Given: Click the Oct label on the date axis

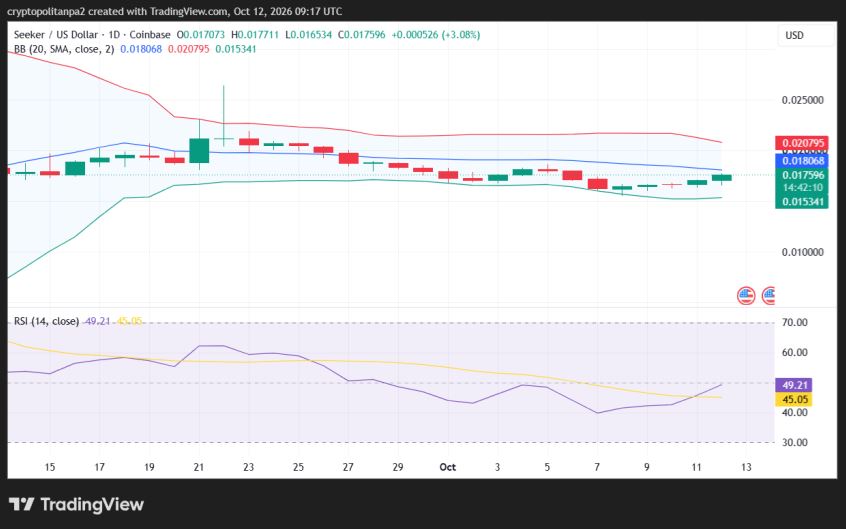Looking at the screenshot, I should click(448, 467).
